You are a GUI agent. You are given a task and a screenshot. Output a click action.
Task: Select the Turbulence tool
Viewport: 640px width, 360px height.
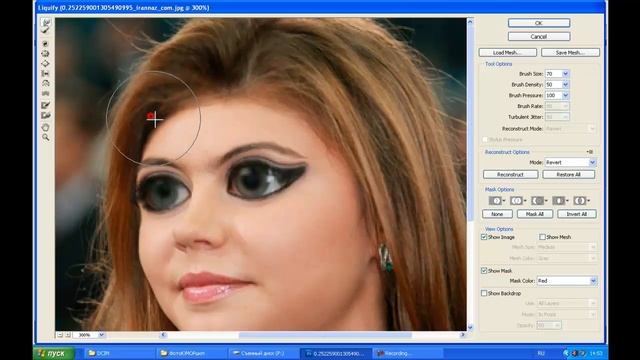tap(46, 94)
